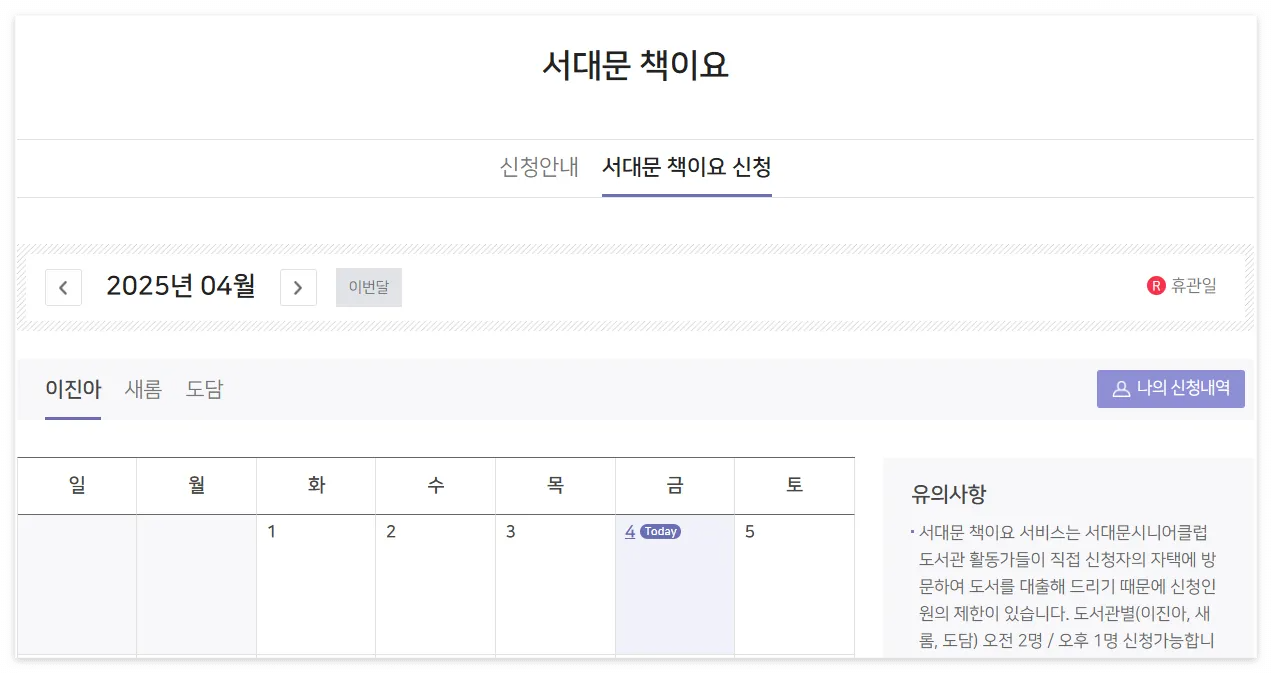Advance to next month with the right chevron
Screen dimensions: 1272x673
(298, 287)
